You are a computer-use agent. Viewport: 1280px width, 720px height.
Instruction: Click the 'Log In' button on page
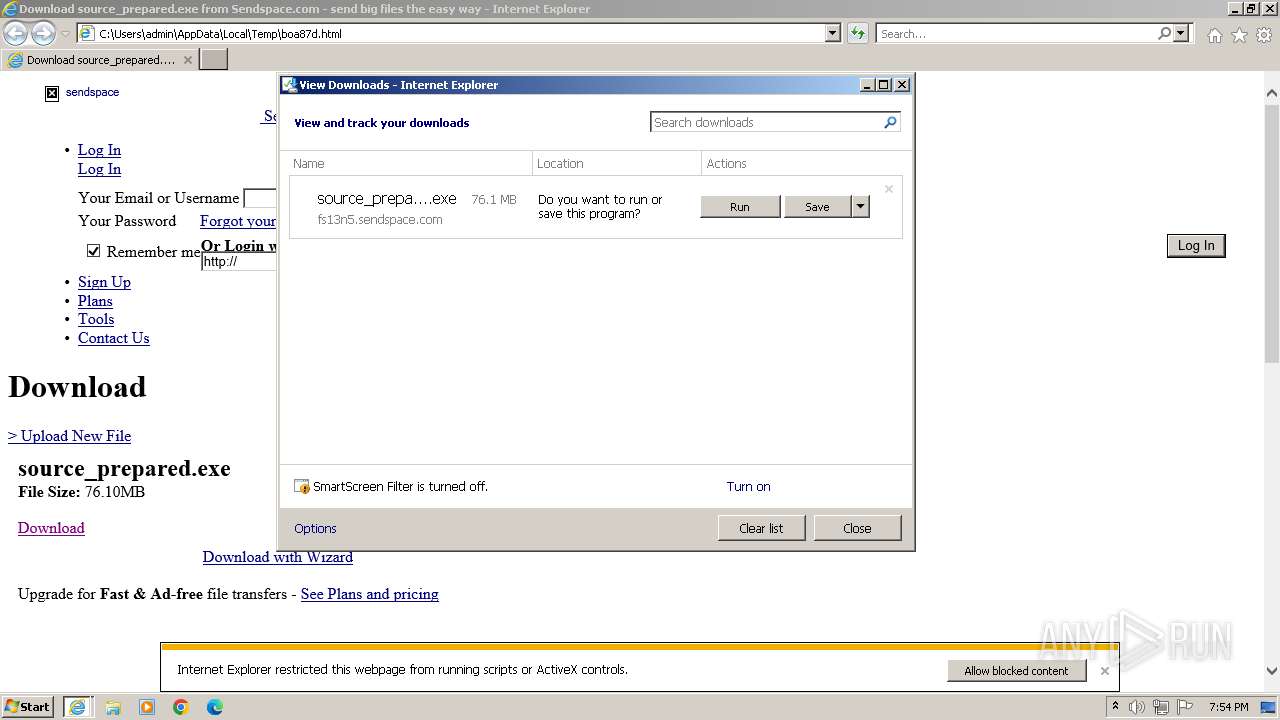click(x=1195, y=246)
